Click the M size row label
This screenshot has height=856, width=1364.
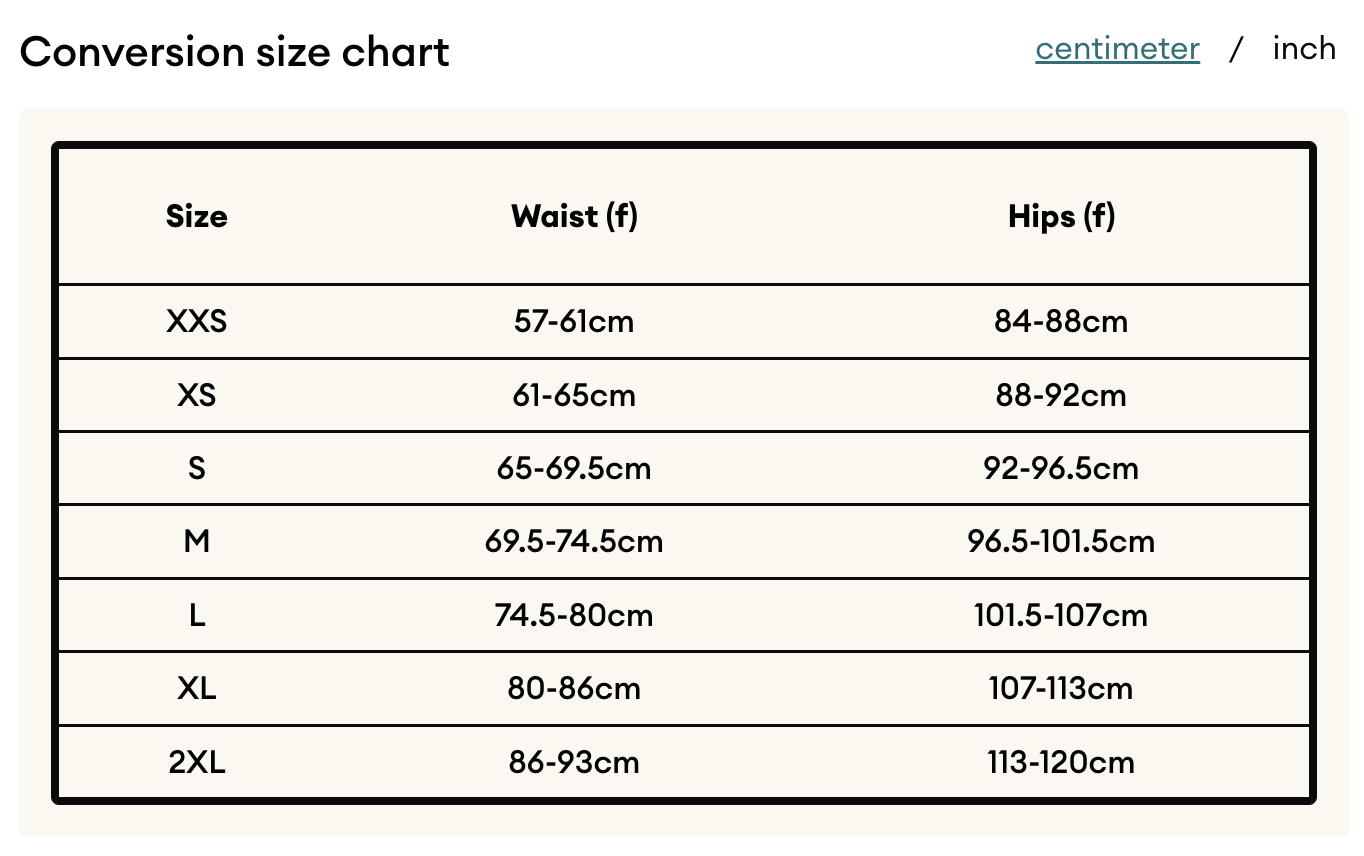197,541
